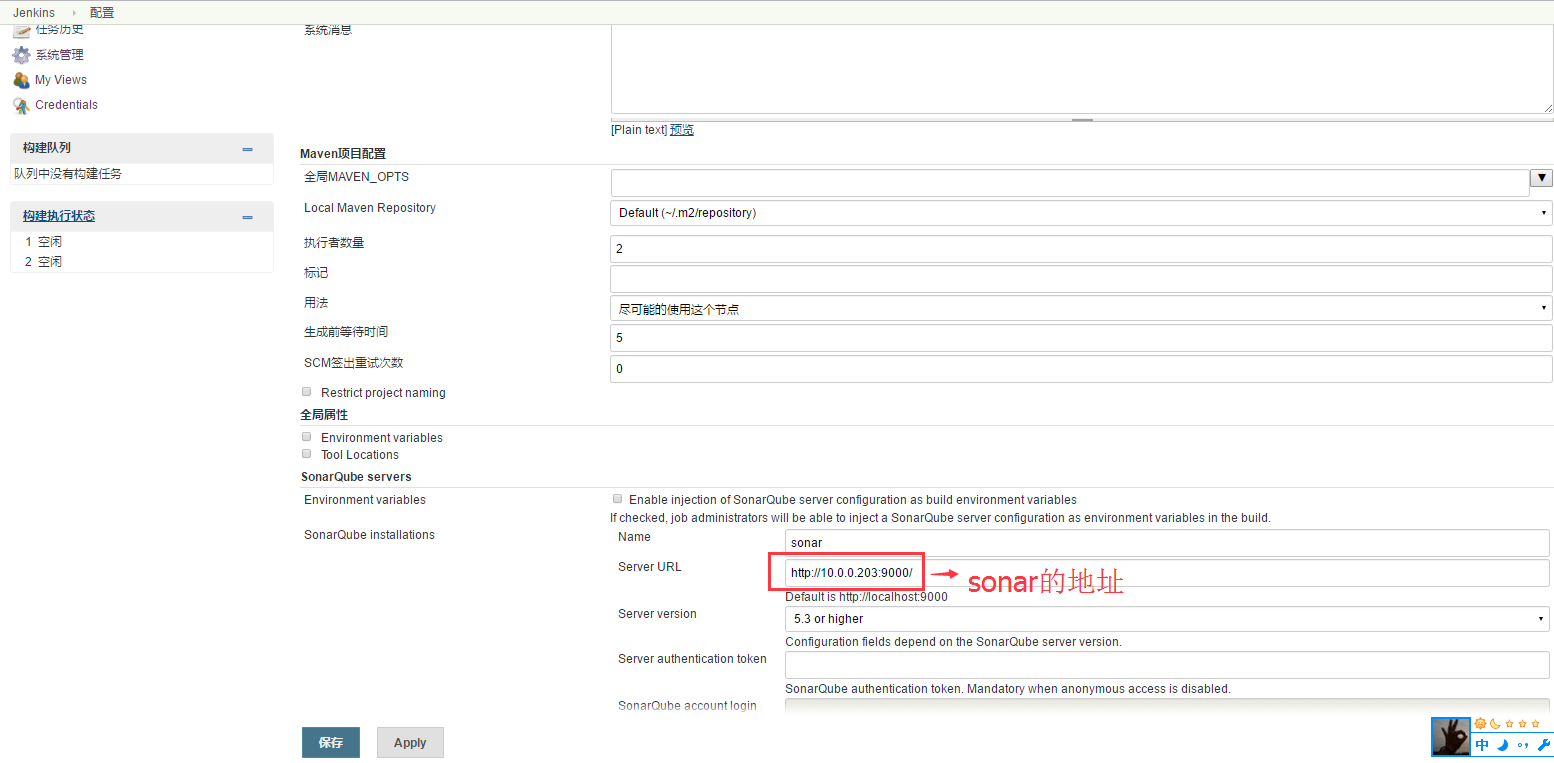The width and height of the screenshot is (1554, 763).
Task: Click the sun face icon in input method bar
Action: click(x=1480, y=723)
